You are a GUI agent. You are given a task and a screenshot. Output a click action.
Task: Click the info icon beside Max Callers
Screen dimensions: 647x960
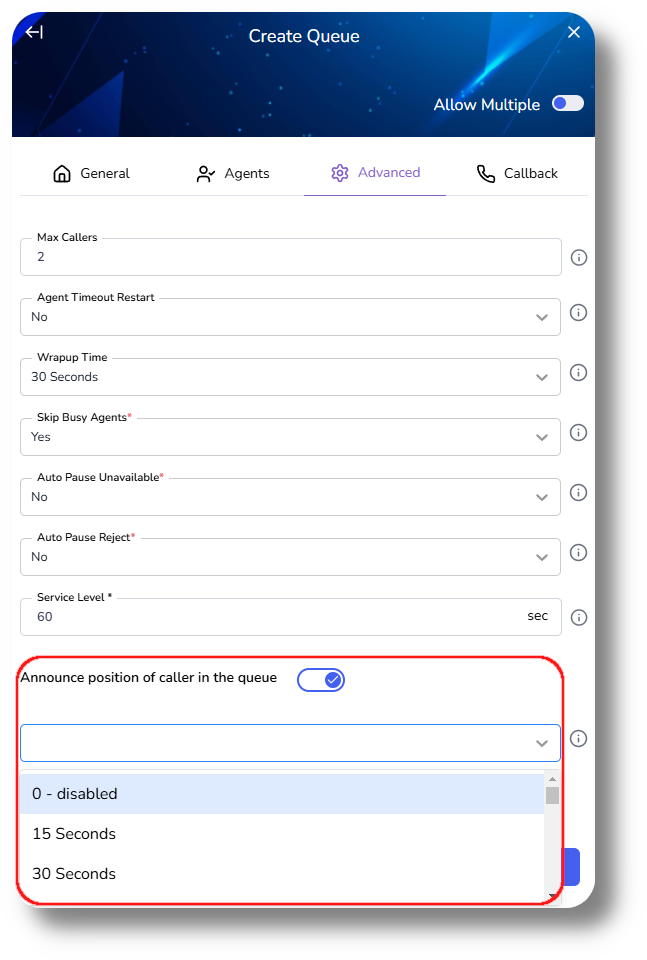(578, 257)
